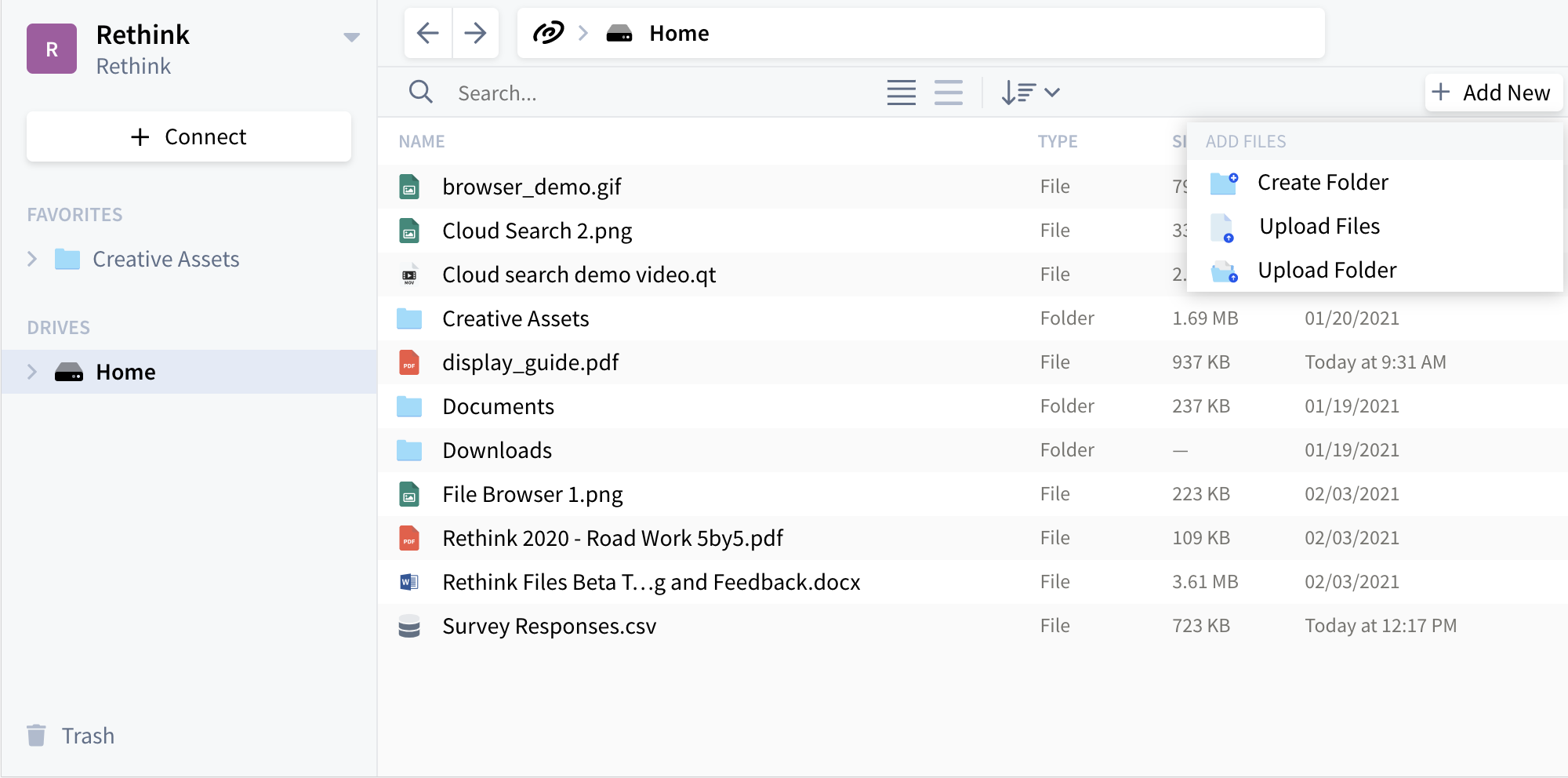Click the Trash bin icon
Viewport: 1568px width, 778px height.
[36, 736]
